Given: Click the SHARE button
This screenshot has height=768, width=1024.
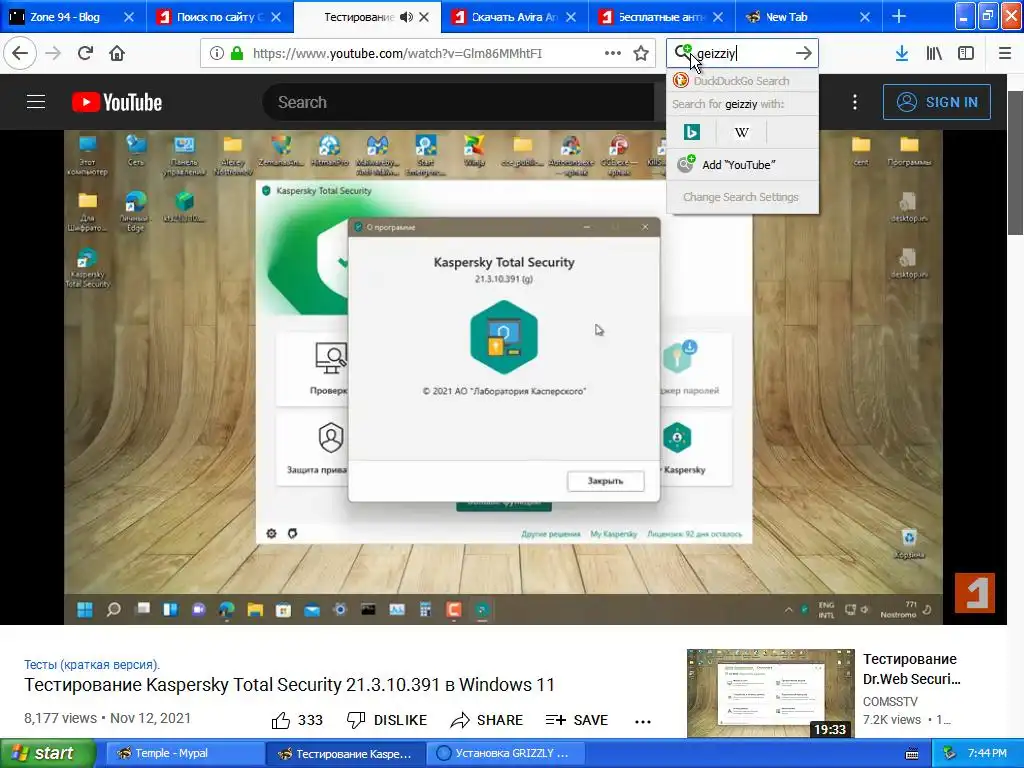Looking at the screenshot, I should tap(487, 720).
